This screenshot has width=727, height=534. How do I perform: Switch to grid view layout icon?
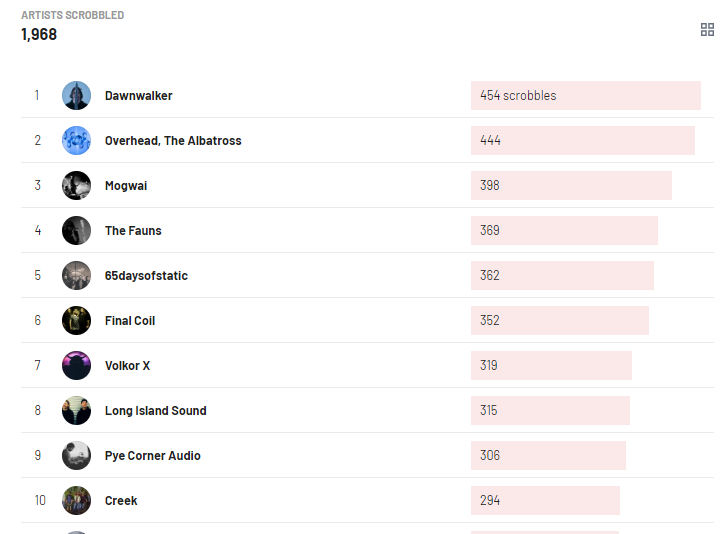click(707, 30)
